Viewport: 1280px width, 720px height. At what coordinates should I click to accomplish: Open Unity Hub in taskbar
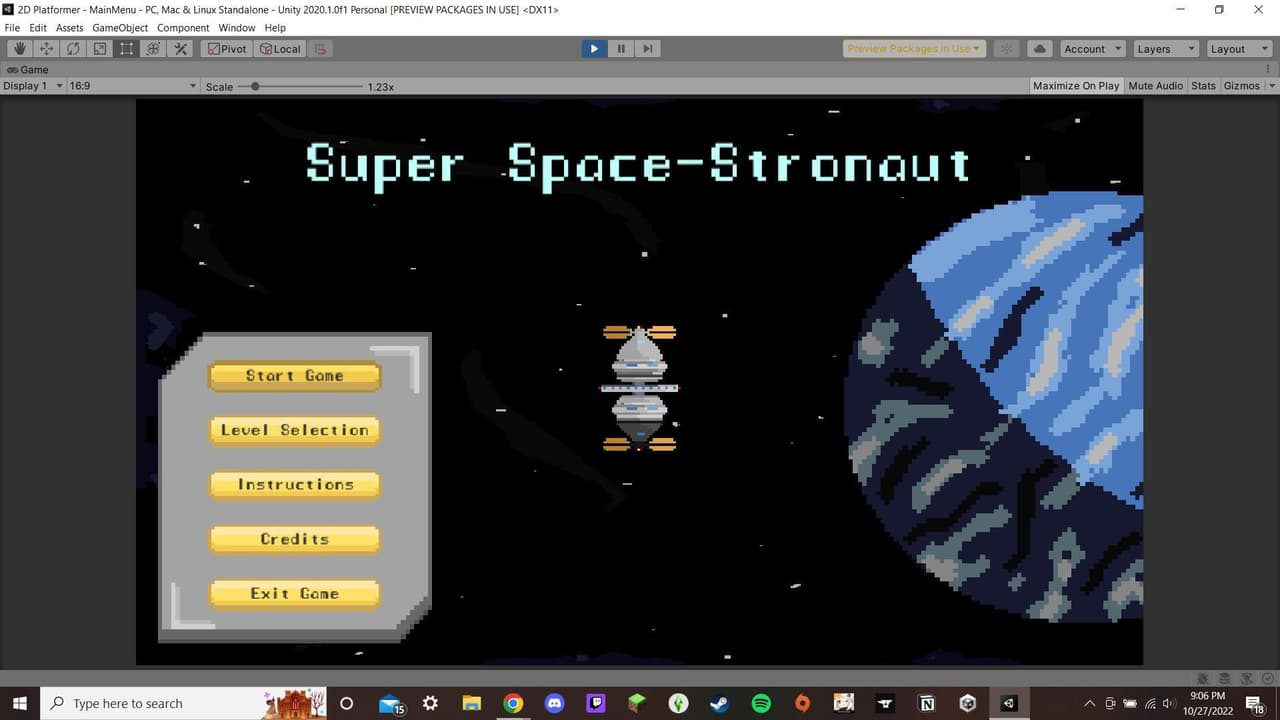point(968,704)
